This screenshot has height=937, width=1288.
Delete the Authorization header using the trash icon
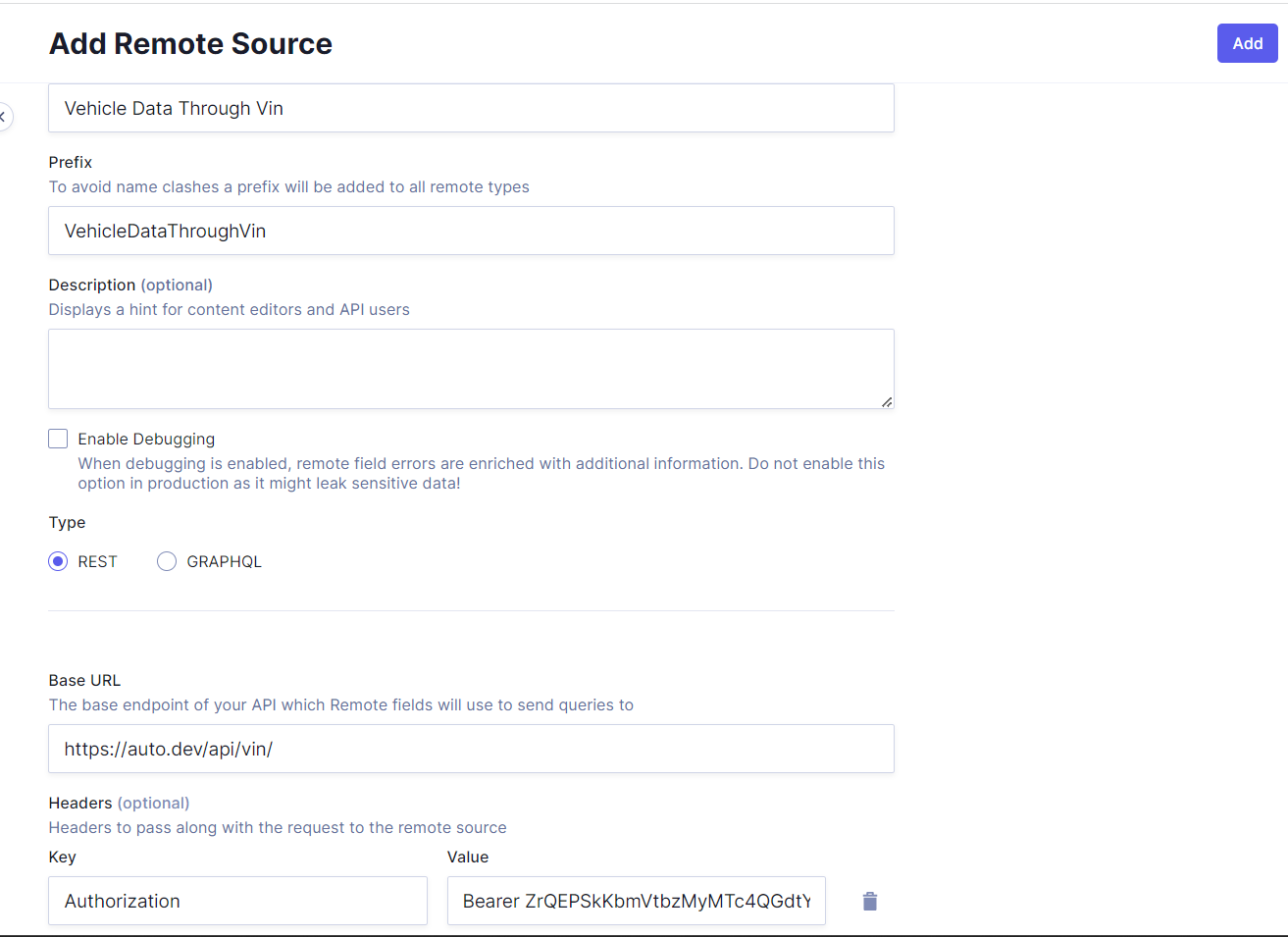(869, 901)
